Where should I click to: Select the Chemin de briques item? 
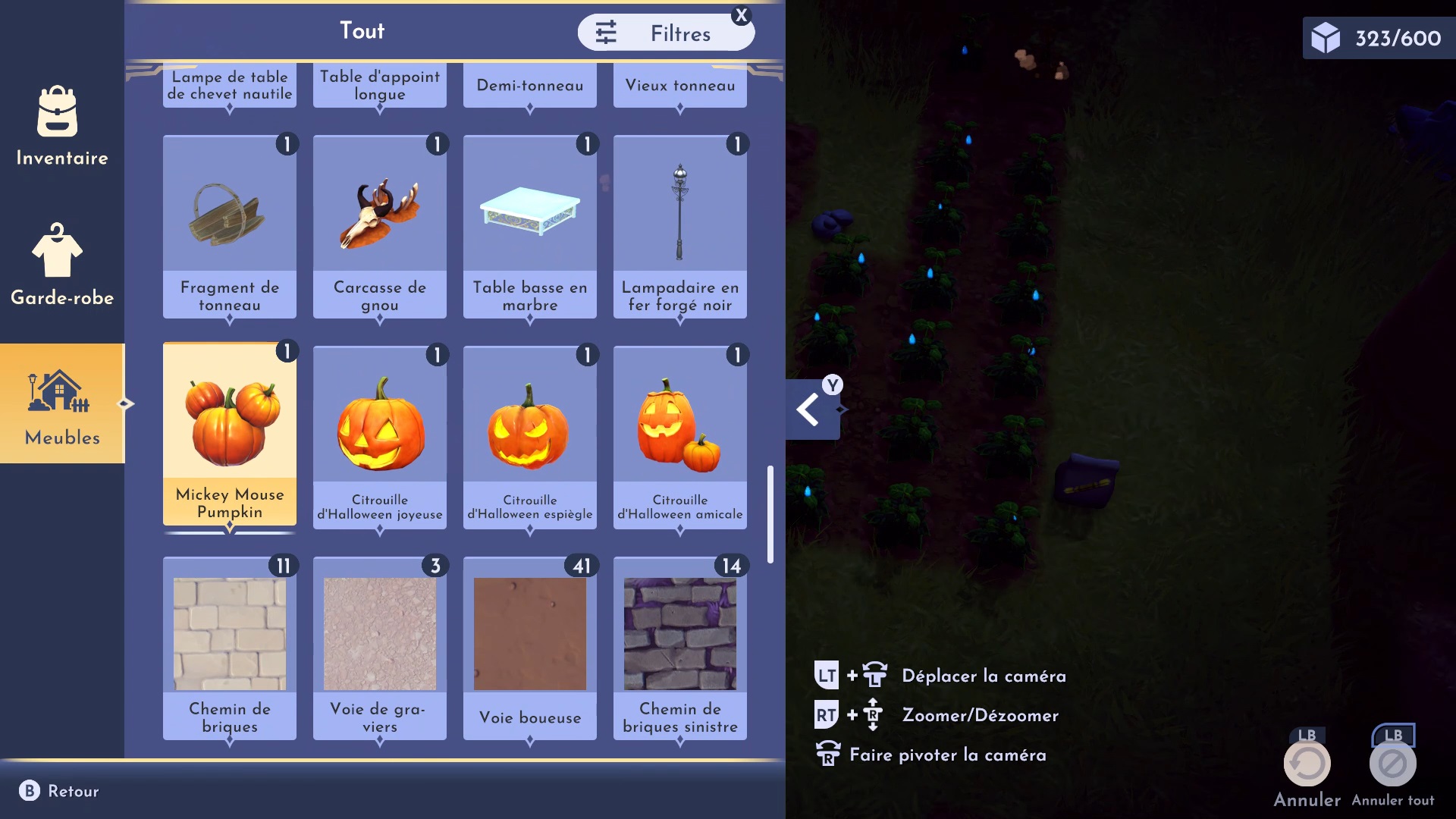229,645
